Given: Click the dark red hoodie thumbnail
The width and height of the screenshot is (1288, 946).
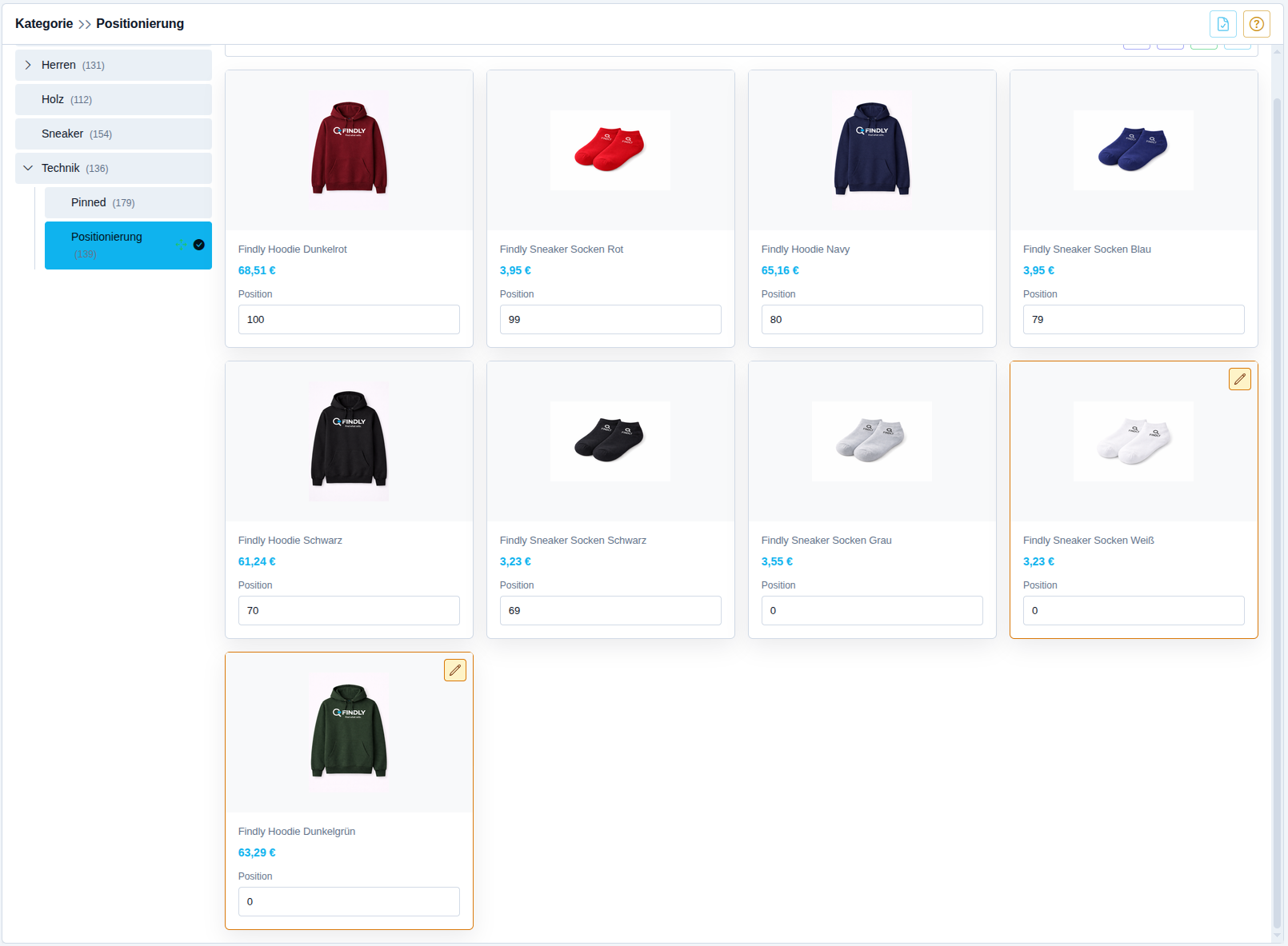Looking at the screenshot, I should tap(349, 150).
